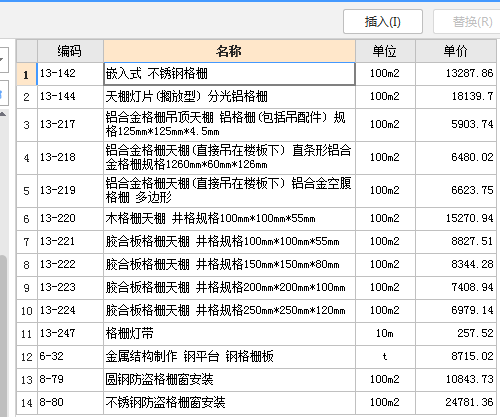This screenshot has height=417, width=500.
Task: Click unit price 6480.02
Action: click(456, 158)
